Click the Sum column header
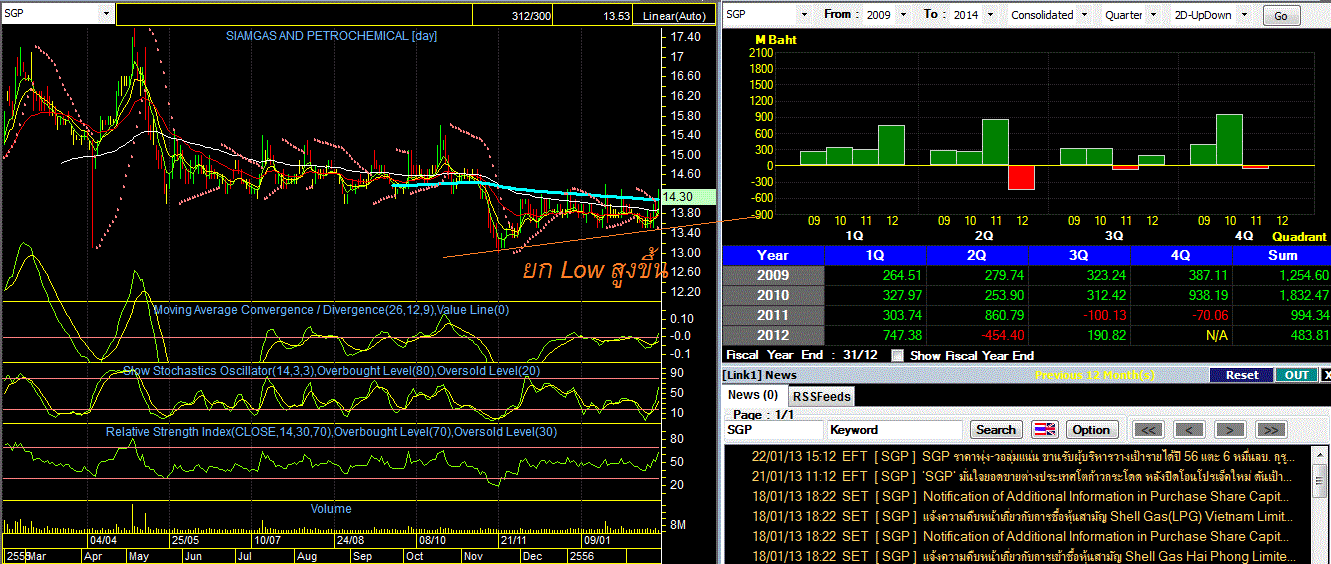Image resolution: width=1331 pixels, height=564 pixels. coord(1282,255)
